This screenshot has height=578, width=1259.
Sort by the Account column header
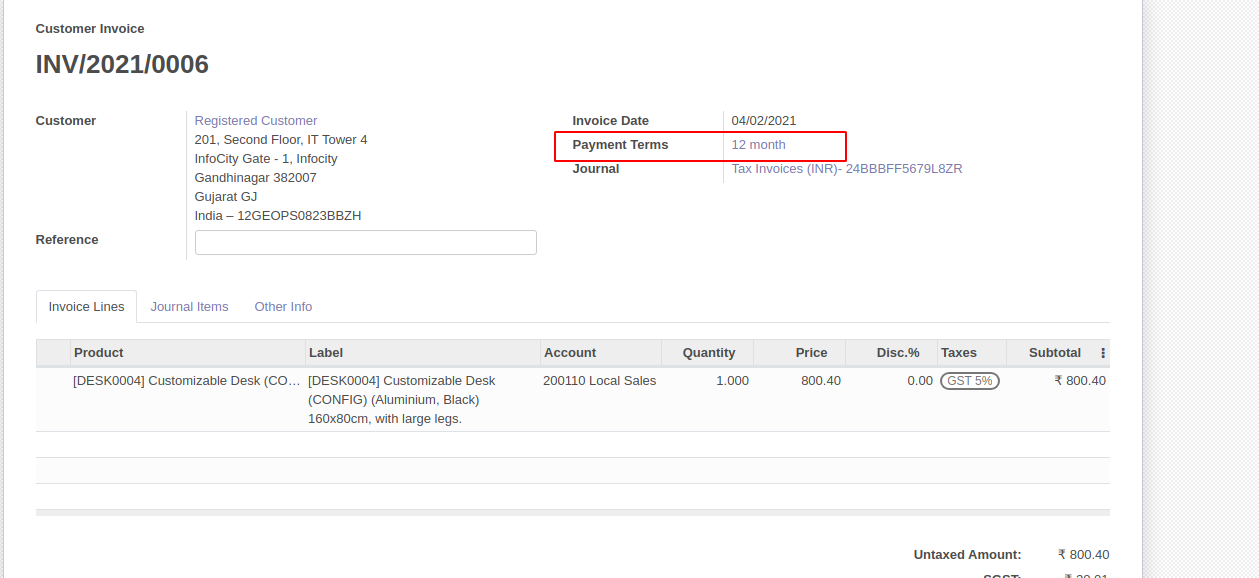pos(601,353)
